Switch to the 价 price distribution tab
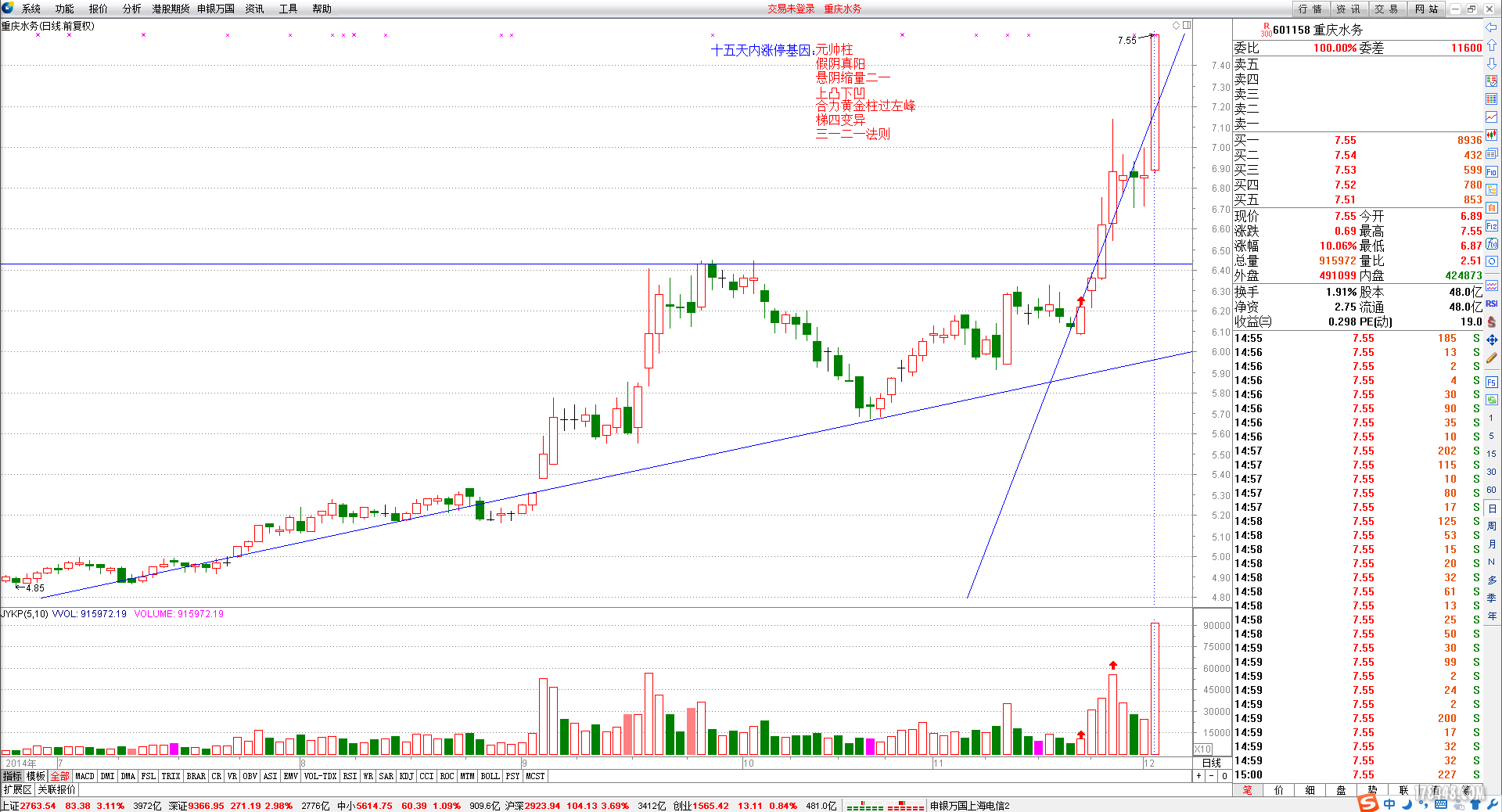Viewport: 1502px width, 812px height. 1279,789
